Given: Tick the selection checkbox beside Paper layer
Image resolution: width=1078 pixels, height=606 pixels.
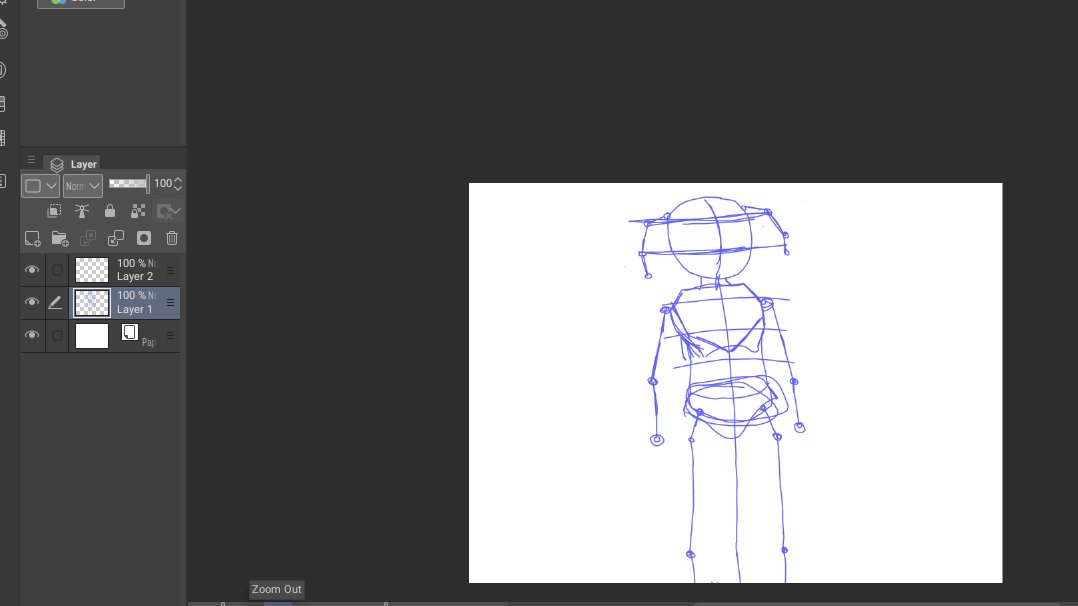Looking at the screenshot, I should [57, 335].
